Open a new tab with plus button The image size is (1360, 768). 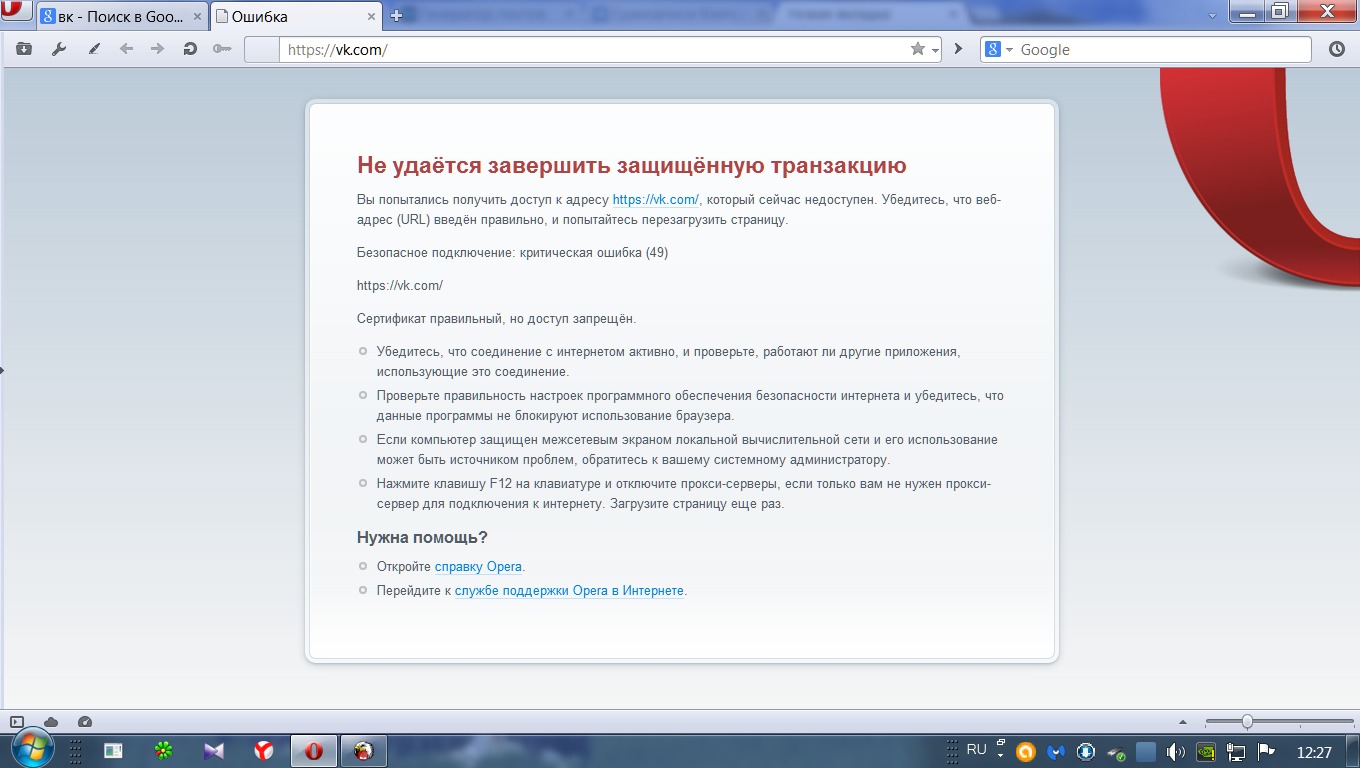(396, 16)
